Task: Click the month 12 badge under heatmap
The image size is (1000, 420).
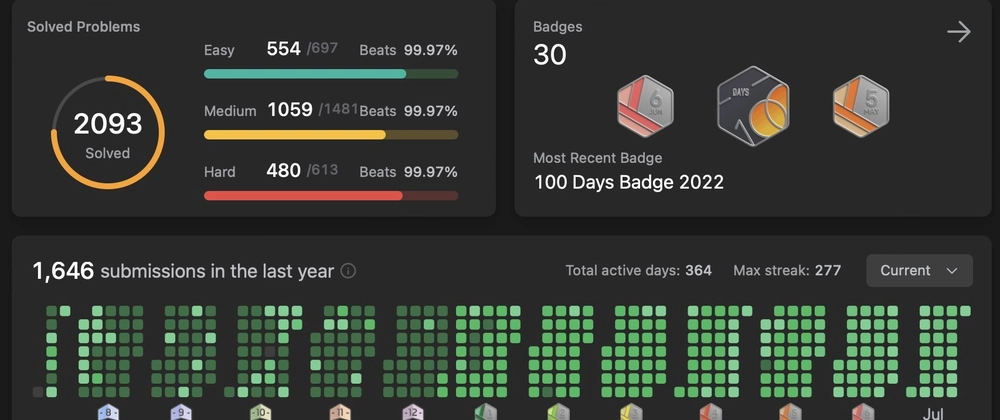Action: click(413, 412)
